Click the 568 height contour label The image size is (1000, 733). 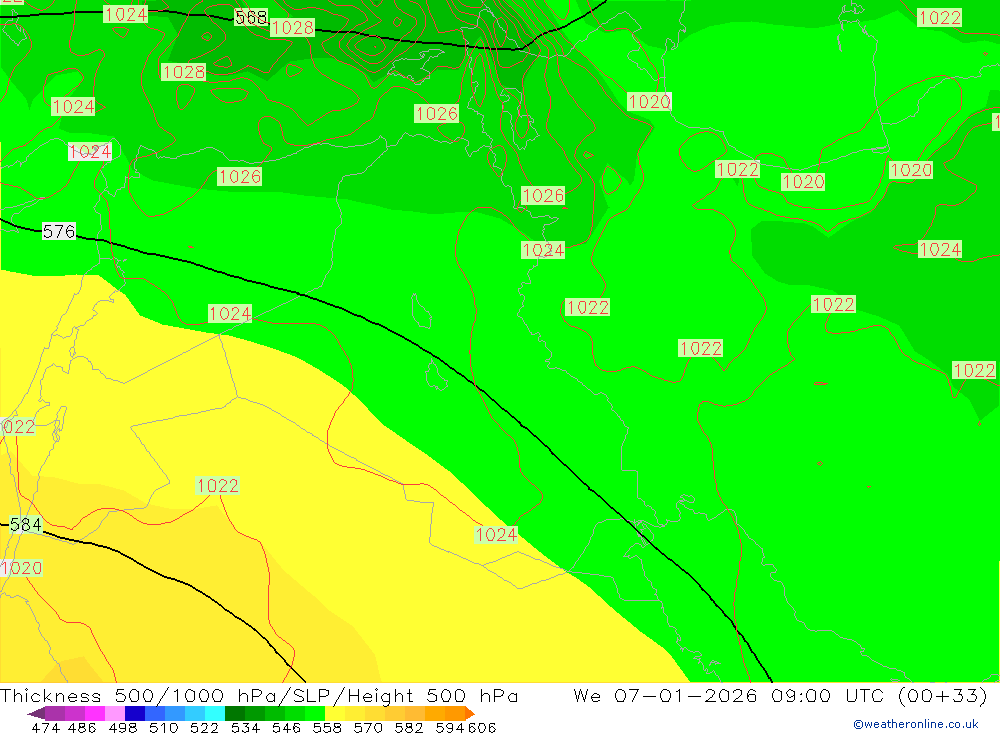pyautogui.click(x=251, y=17)
